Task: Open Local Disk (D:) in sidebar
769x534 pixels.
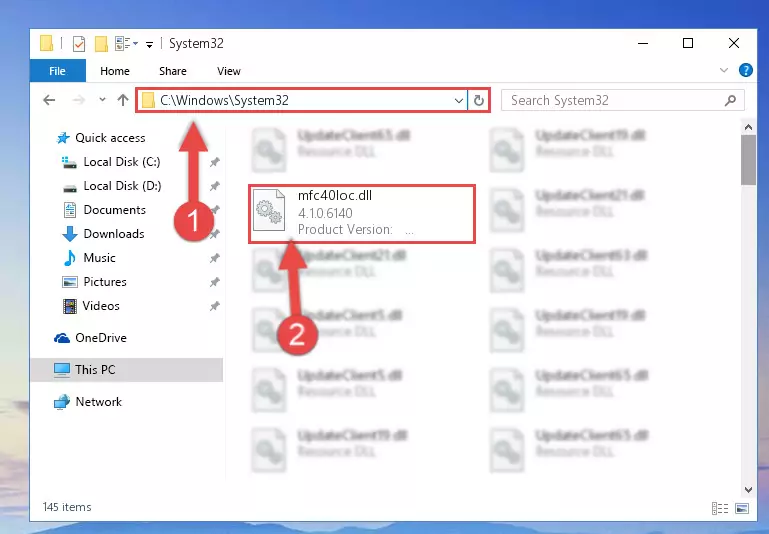Action: [122, 186]
